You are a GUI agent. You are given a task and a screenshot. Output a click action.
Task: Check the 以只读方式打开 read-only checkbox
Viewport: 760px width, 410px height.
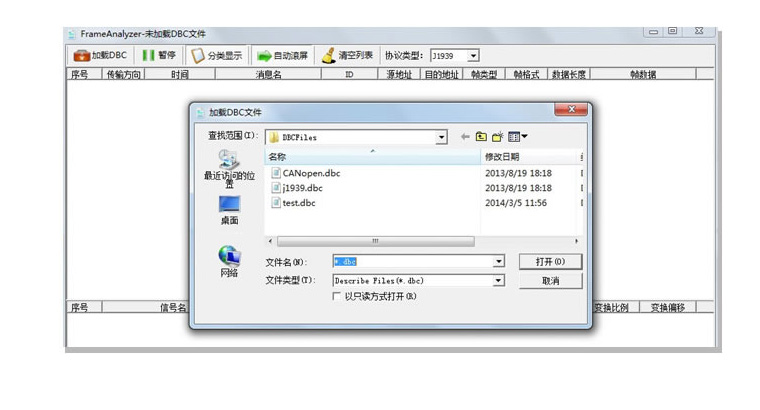tap(336, 296)
